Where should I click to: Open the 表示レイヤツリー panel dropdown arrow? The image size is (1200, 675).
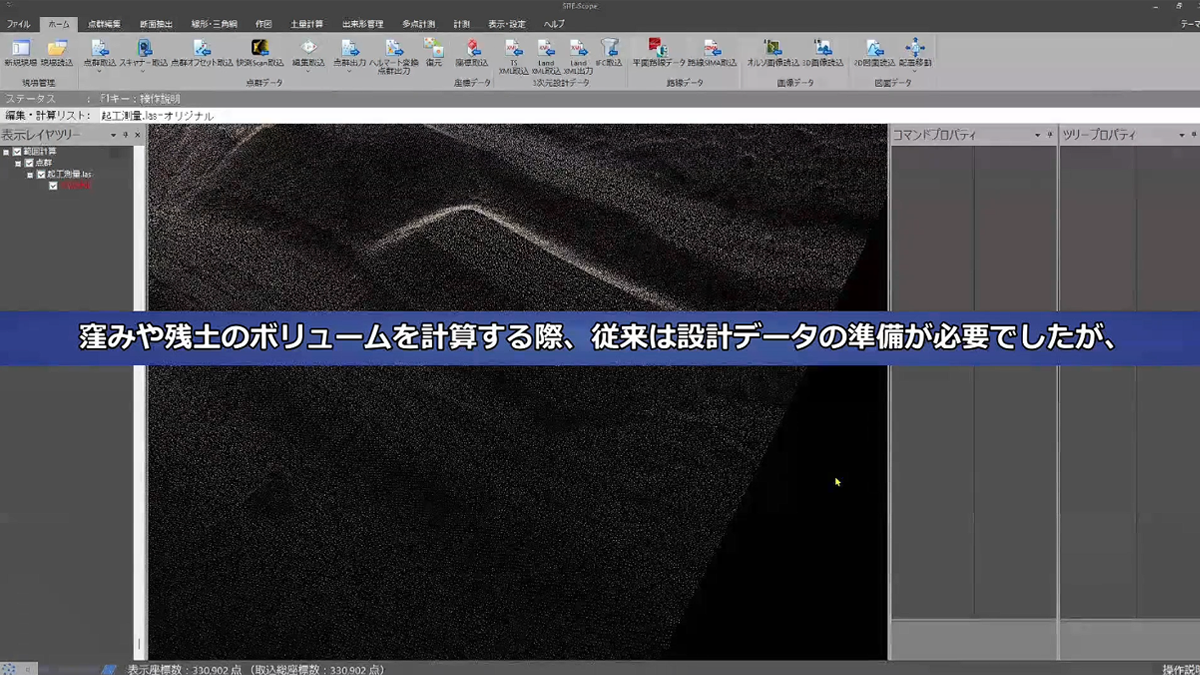coord(113,134)
